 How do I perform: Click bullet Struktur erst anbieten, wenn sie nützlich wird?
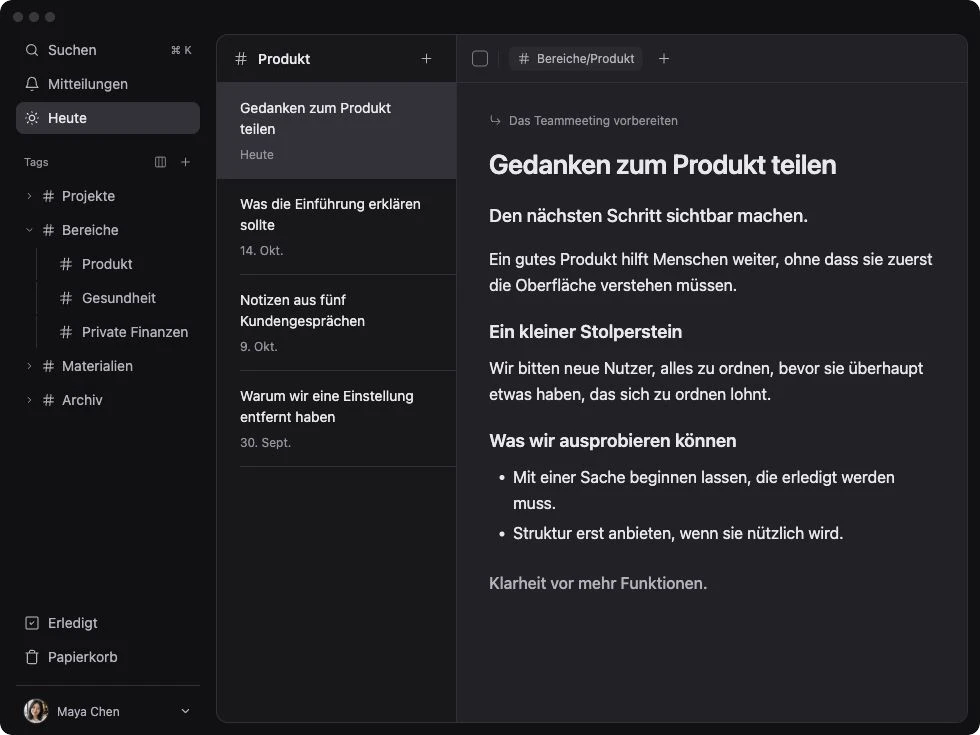click(x=678, y=534)
